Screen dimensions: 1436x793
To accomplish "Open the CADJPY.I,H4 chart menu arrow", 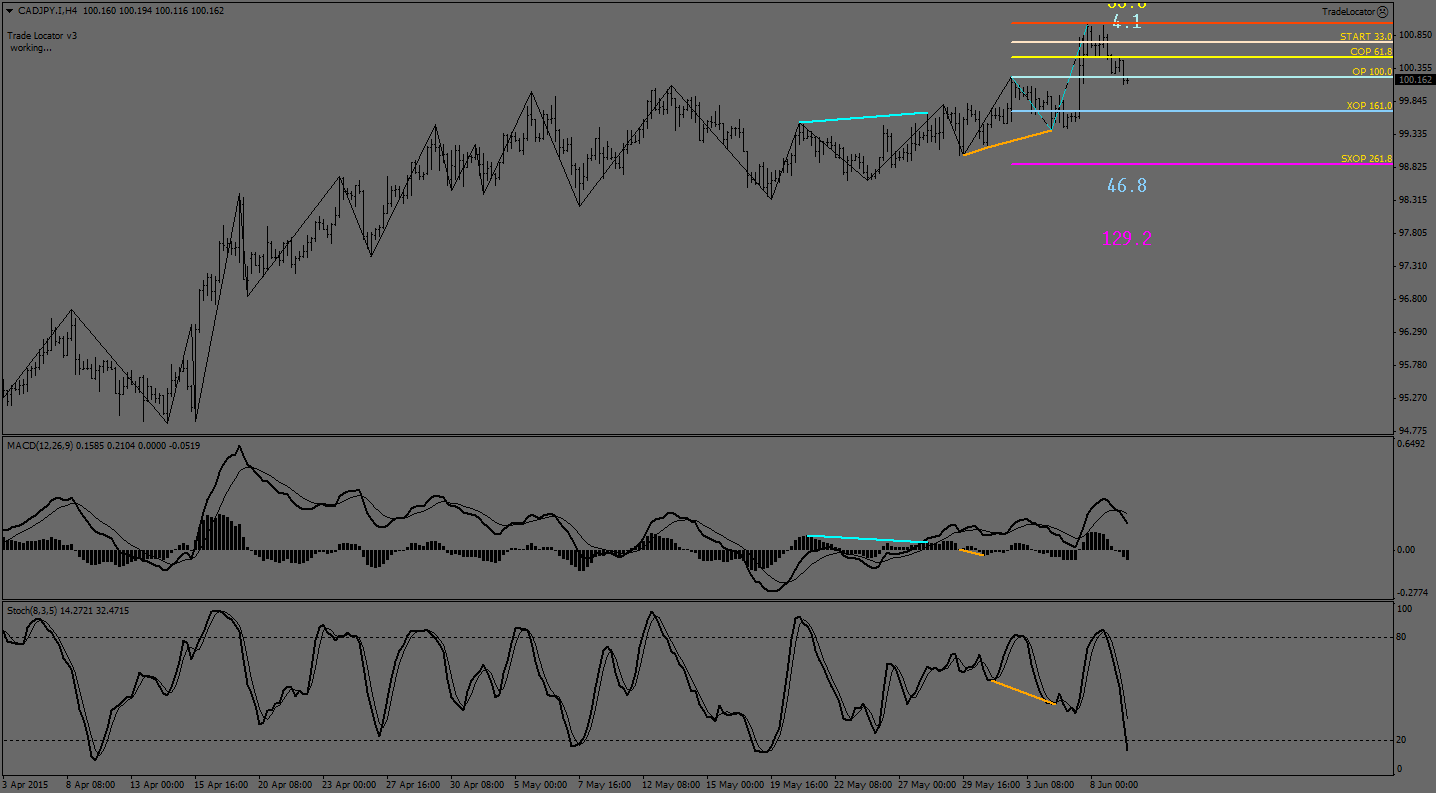I will [x=9, y=11].
